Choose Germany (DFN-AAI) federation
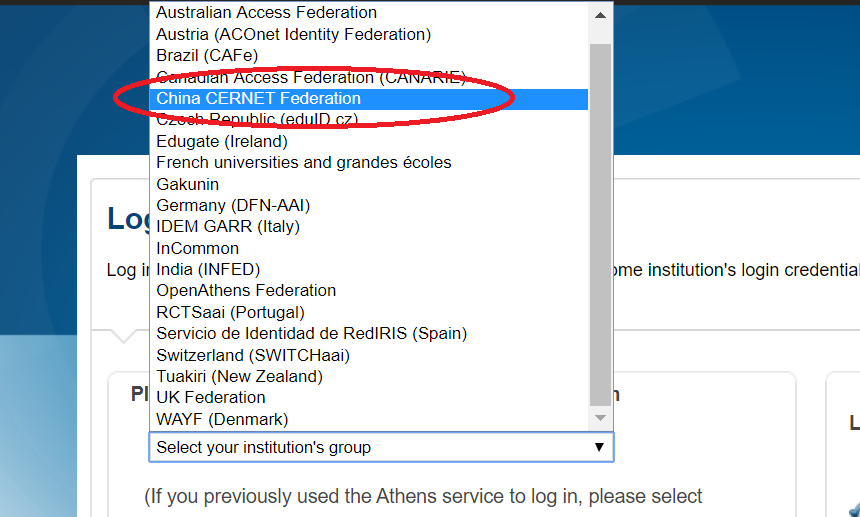Screen dimensions: 860x517 233,205
